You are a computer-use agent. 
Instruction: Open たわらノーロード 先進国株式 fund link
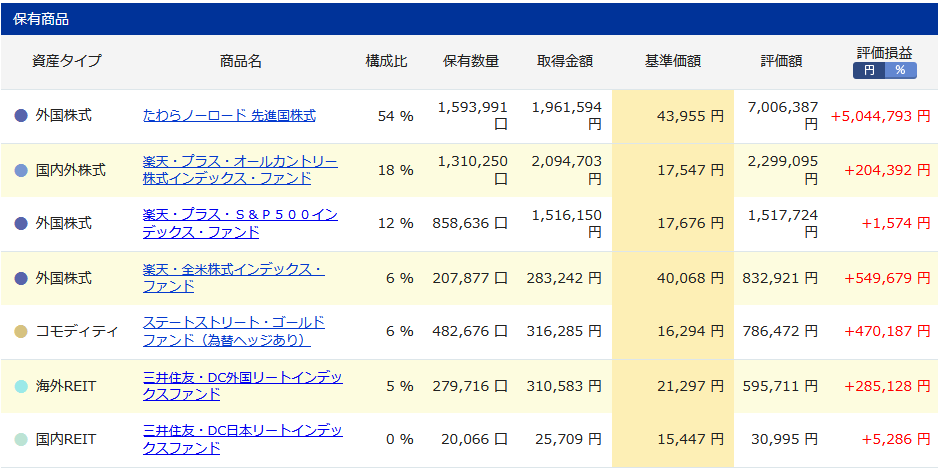[229, 116]
